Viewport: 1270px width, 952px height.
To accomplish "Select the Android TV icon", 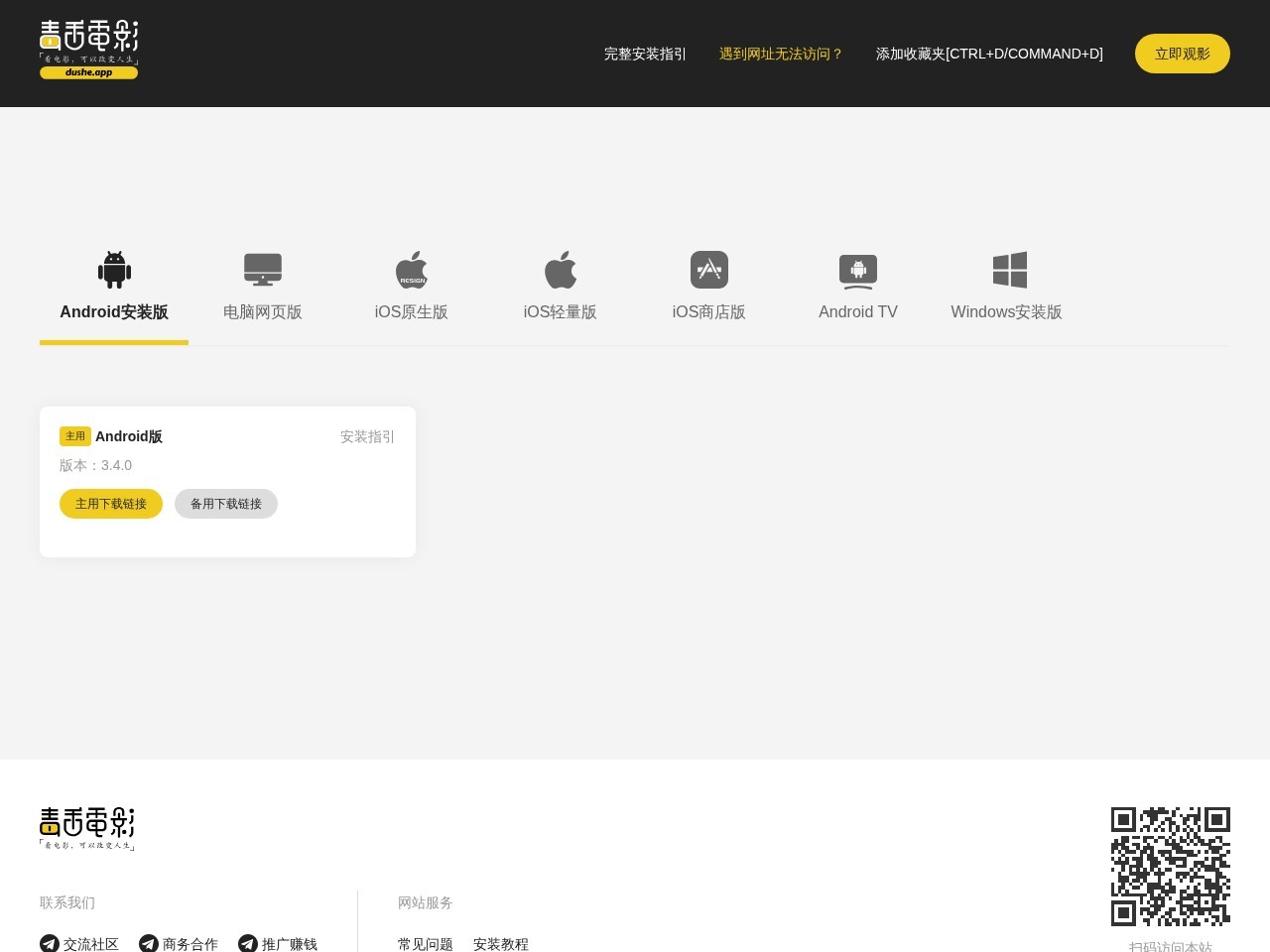I will tap(858, 270).
